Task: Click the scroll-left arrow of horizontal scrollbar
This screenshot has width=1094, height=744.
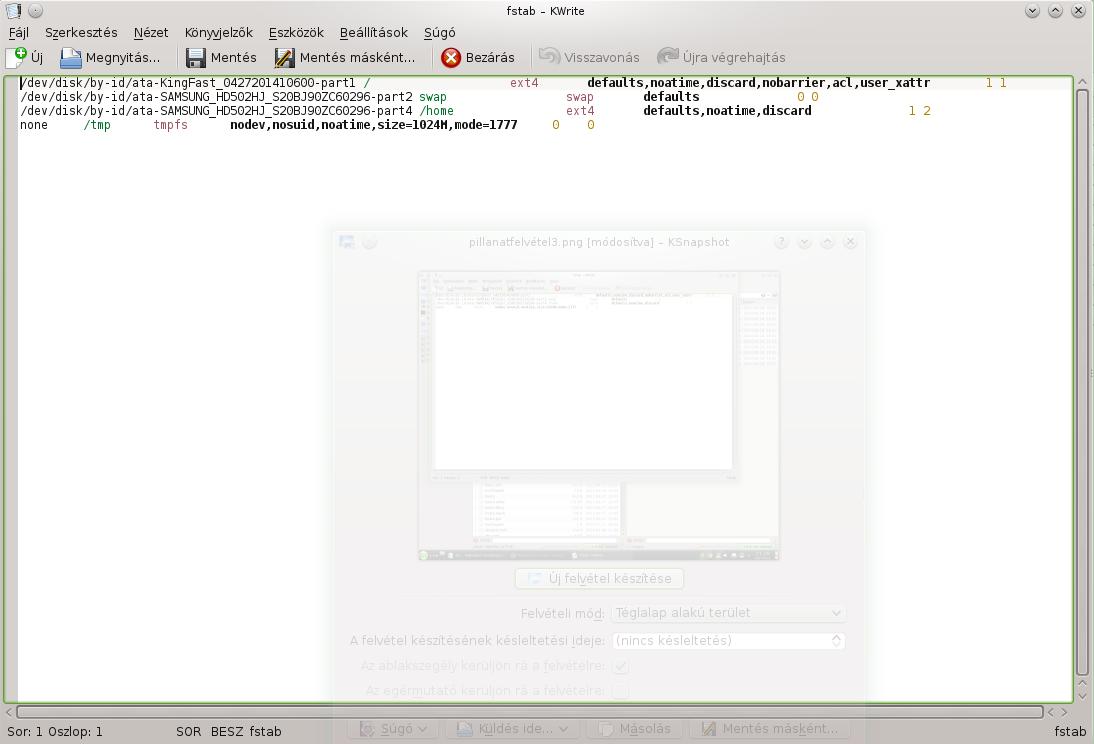Action: [x=9, y=712]
